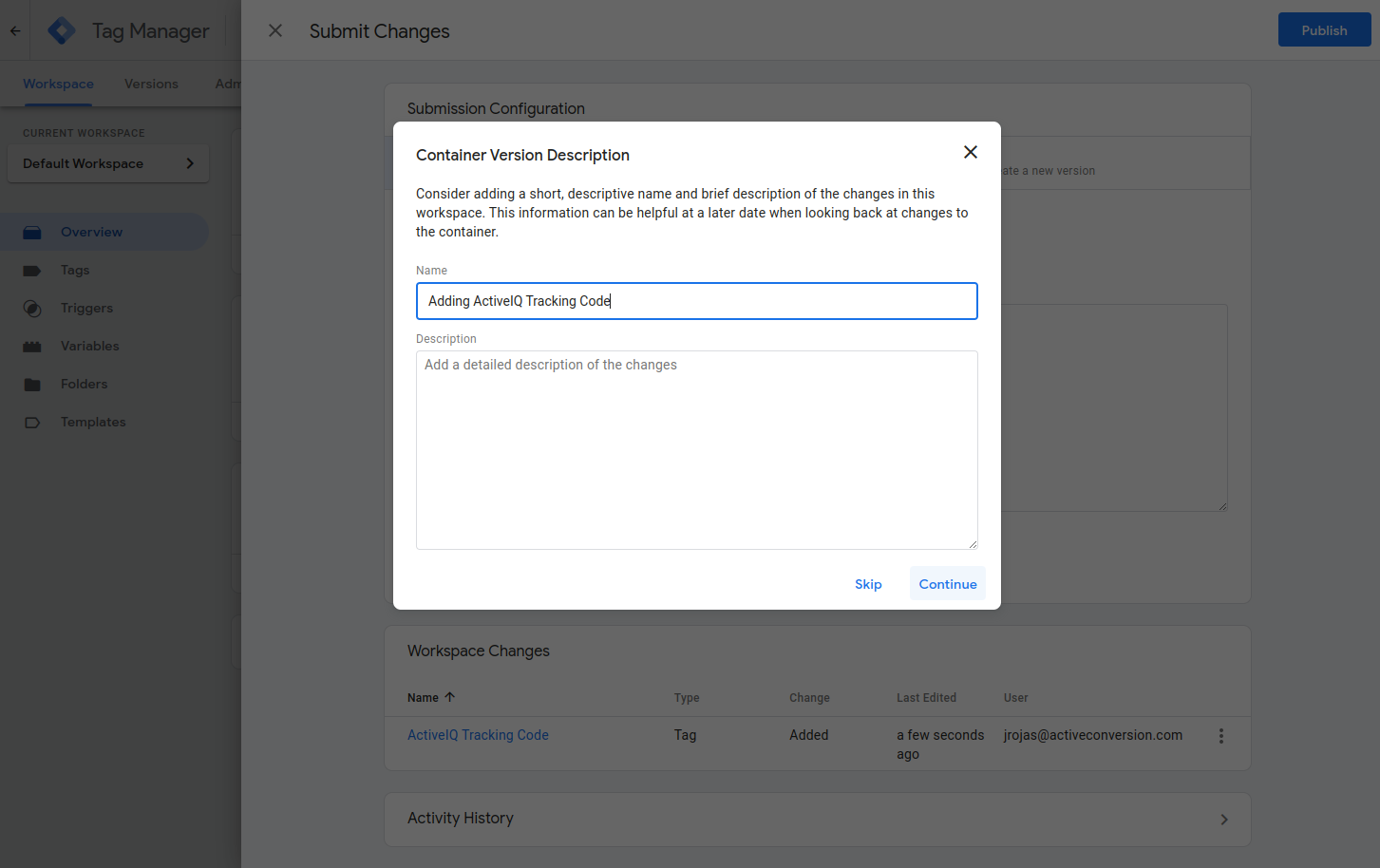Expand the Default Workspace selector
This screenshot has height=868, width=1380.
[108, 163]
